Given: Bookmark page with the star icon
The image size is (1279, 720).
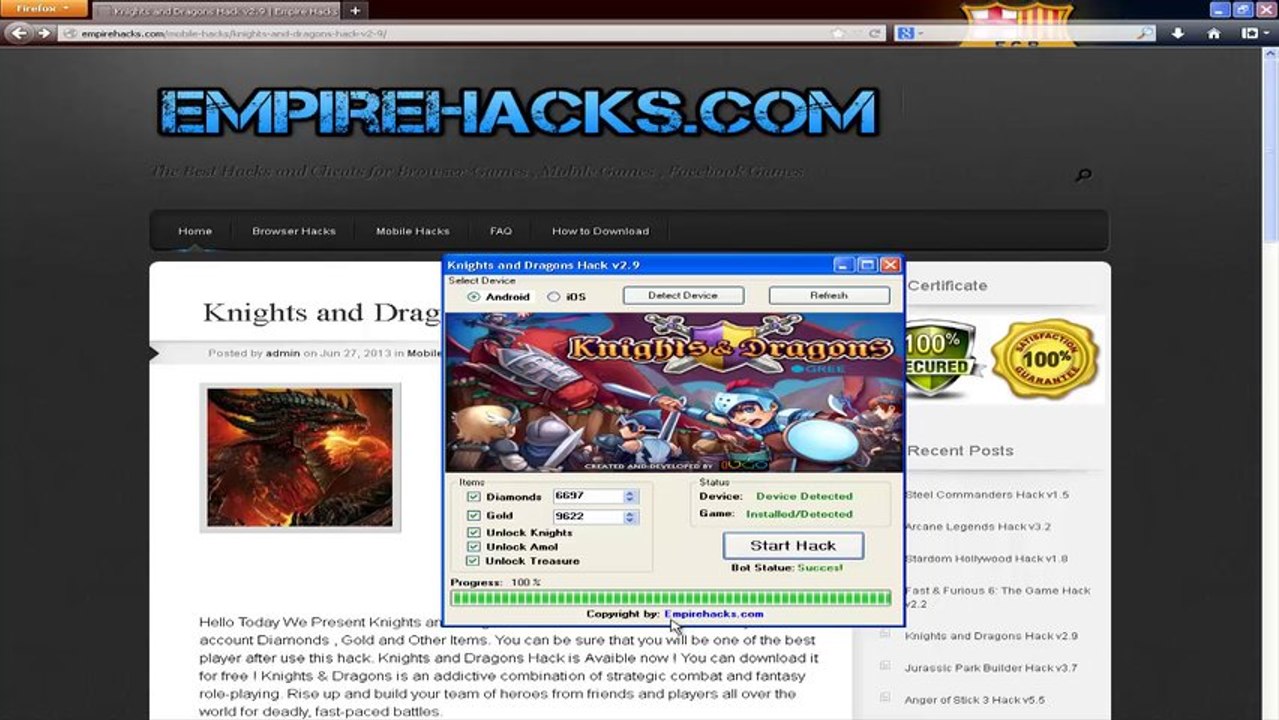Looking at the screenshot, I should coord(838,33).
